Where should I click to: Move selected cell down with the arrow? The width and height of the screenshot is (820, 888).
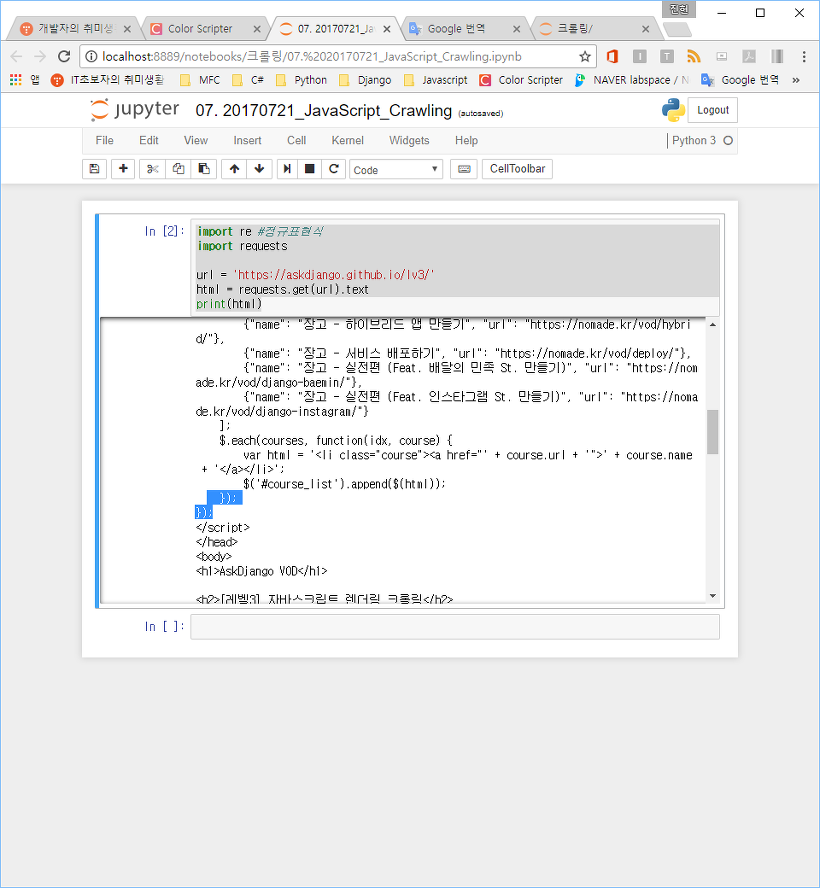259,169
